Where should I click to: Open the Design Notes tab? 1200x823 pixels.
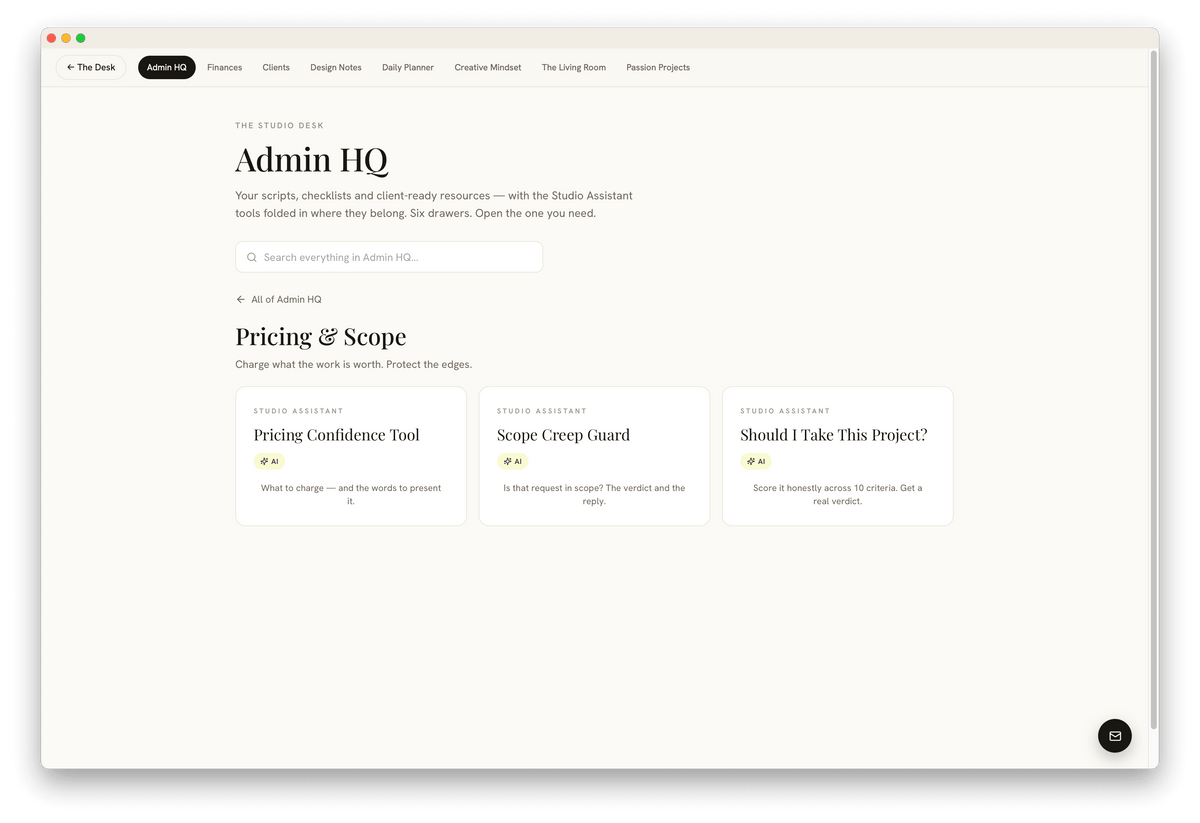click(x=336, y=67)
